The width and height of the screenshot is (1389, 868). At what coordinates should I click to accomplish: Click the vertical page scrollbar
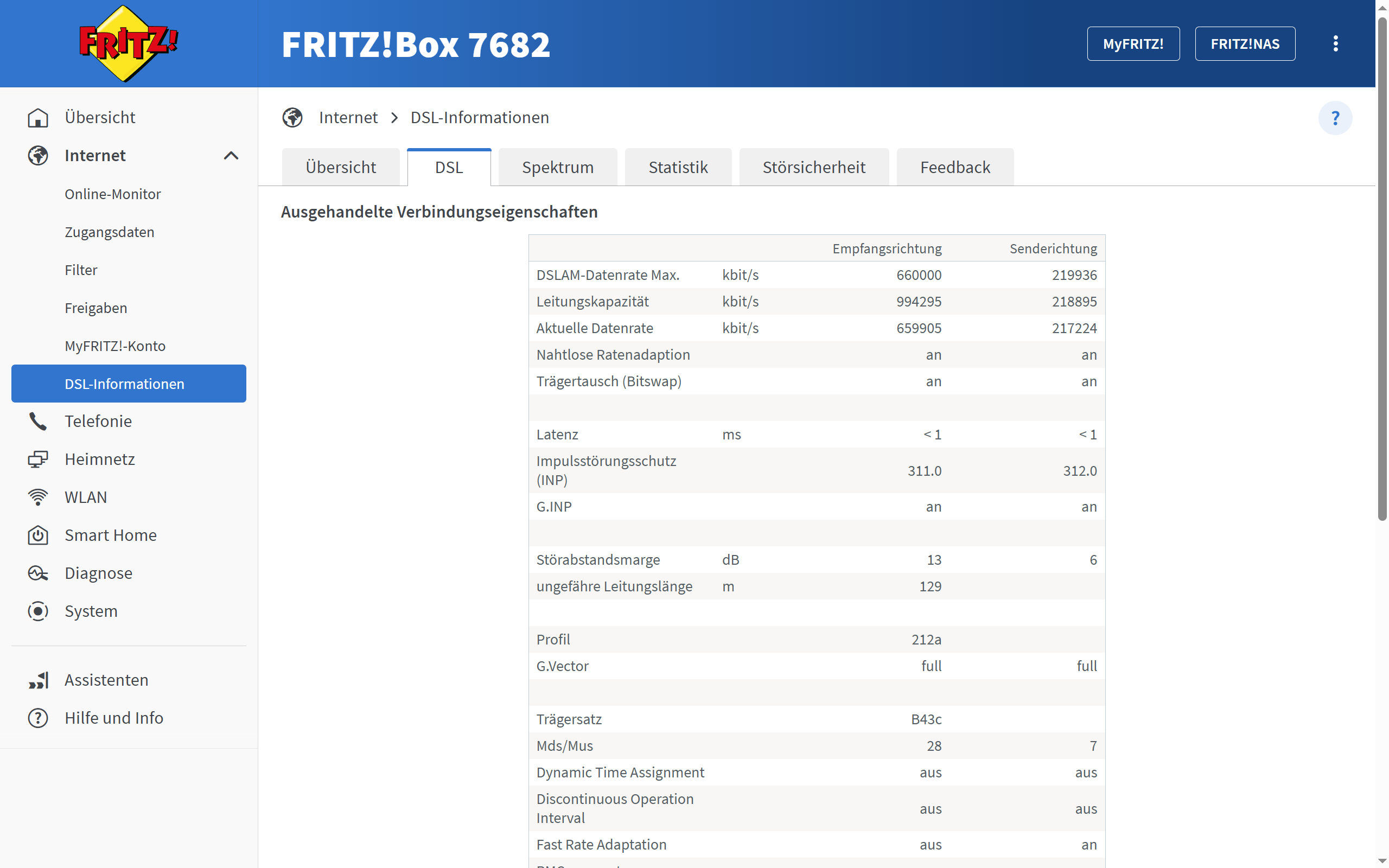pos(1381,270)
